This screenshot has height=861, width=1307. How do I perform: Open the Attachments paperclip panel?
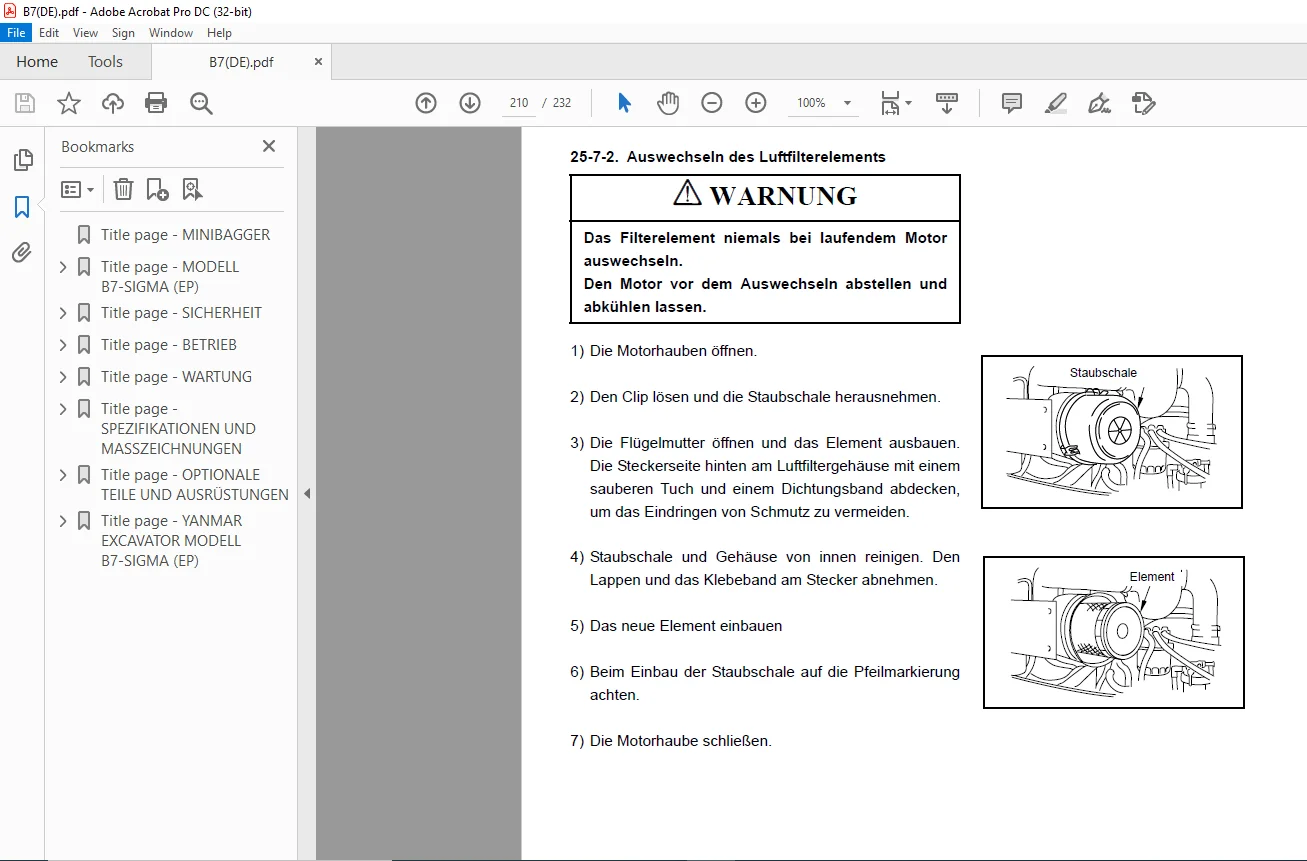[22, 253]
